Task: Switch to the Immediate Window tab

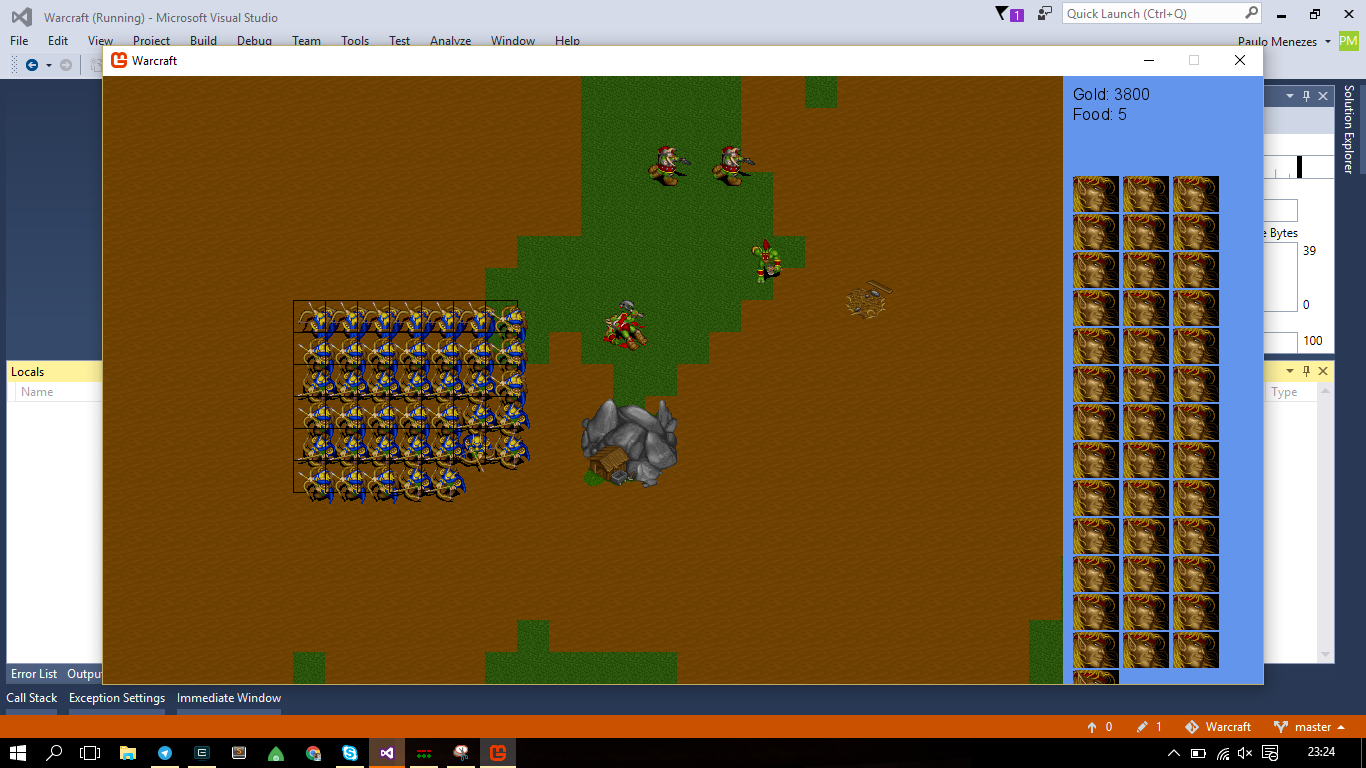Action: click(x=229, y=698)
